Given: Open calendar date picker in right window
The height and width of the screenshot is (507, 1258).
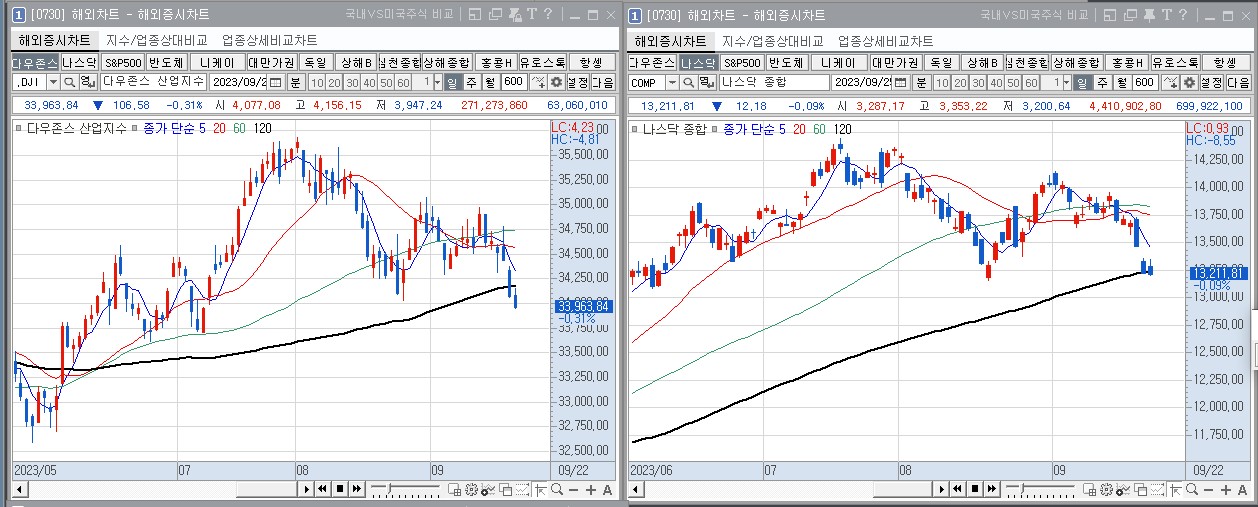Looking at the screenshot, I should (902, 82).
